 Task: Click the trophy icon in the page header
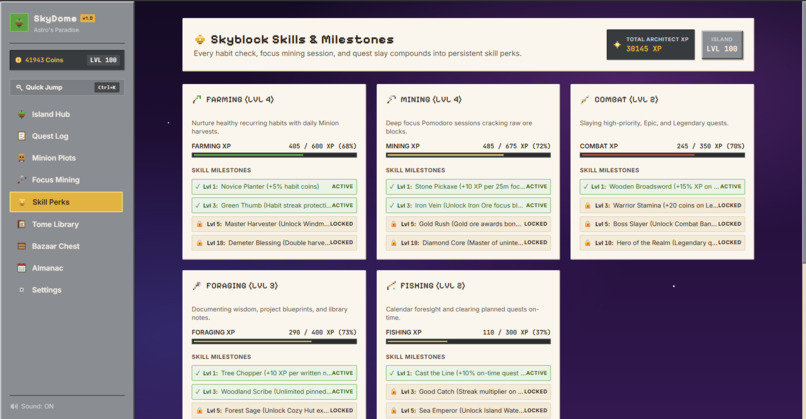tap(199, 40)
